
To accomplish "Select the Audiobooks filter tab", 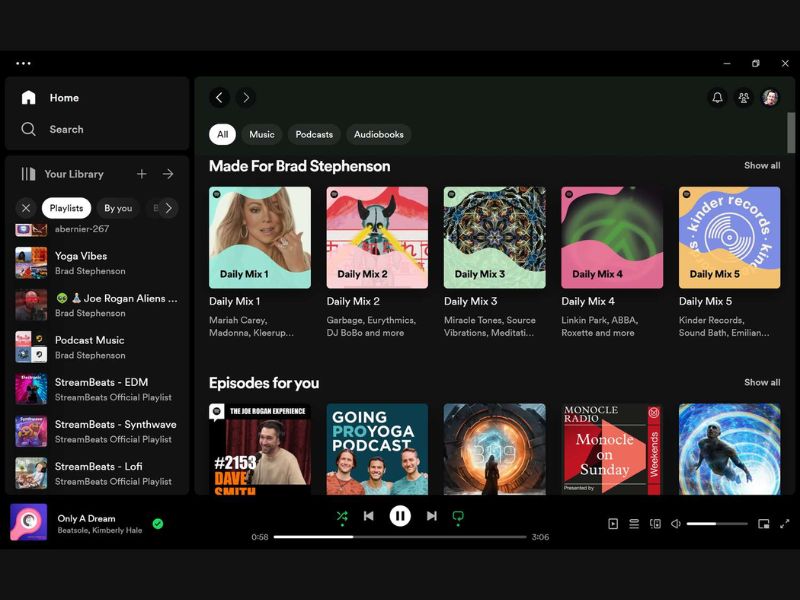I will [379, 134].
